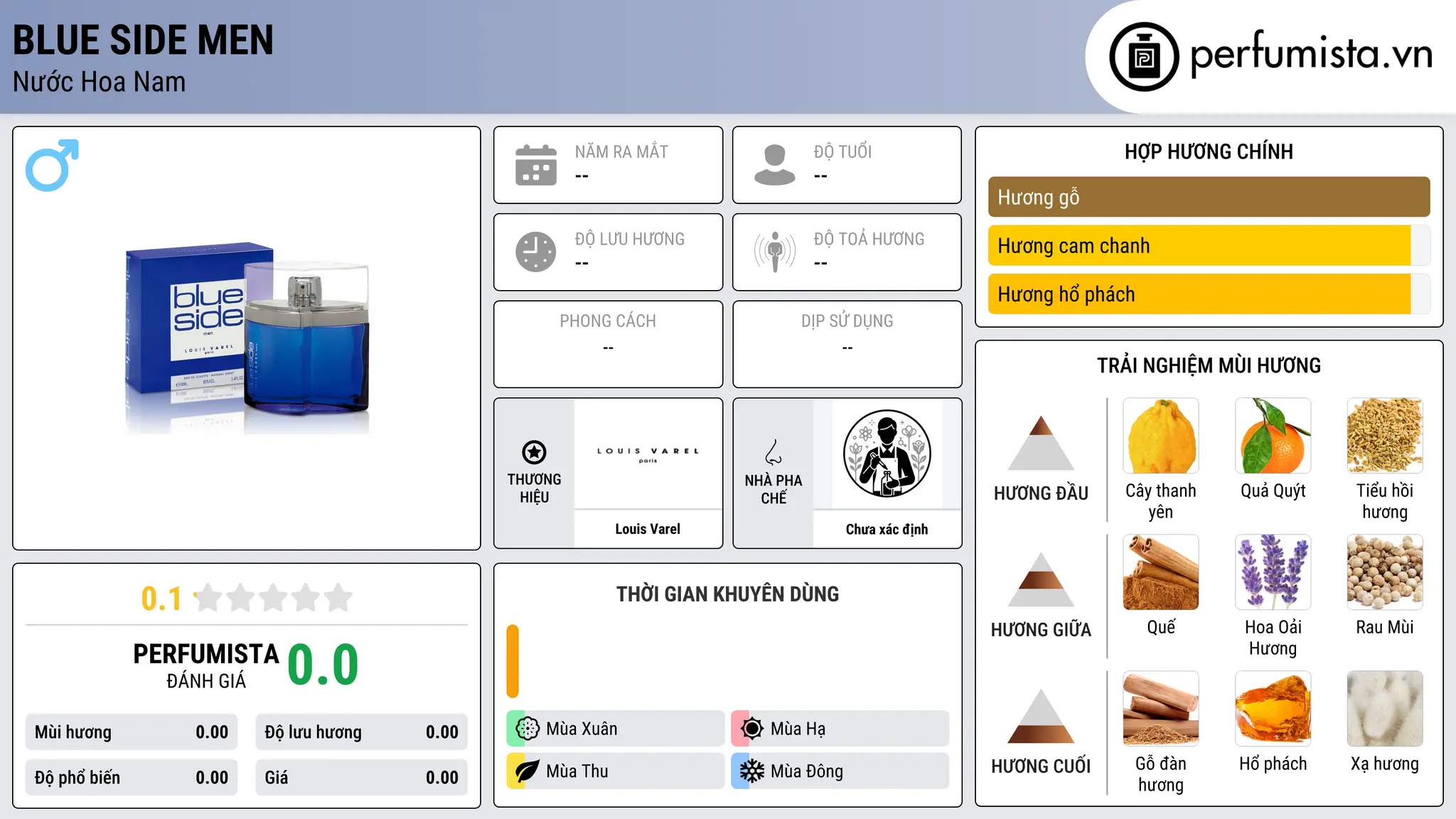This screenshot has width=1456, height=819.
Task: Open the Quả Quýt mandarin note image
Action: tap(1273, 436)
